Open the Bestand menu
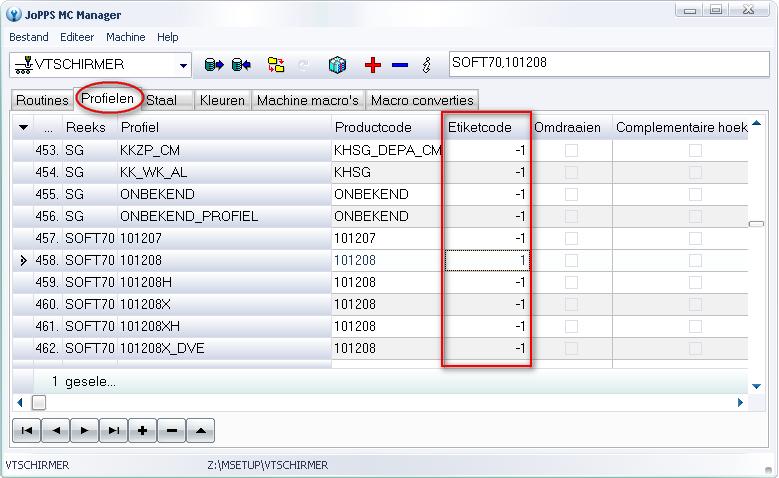Viewport: 779px width, 478px height. [29, 37]
